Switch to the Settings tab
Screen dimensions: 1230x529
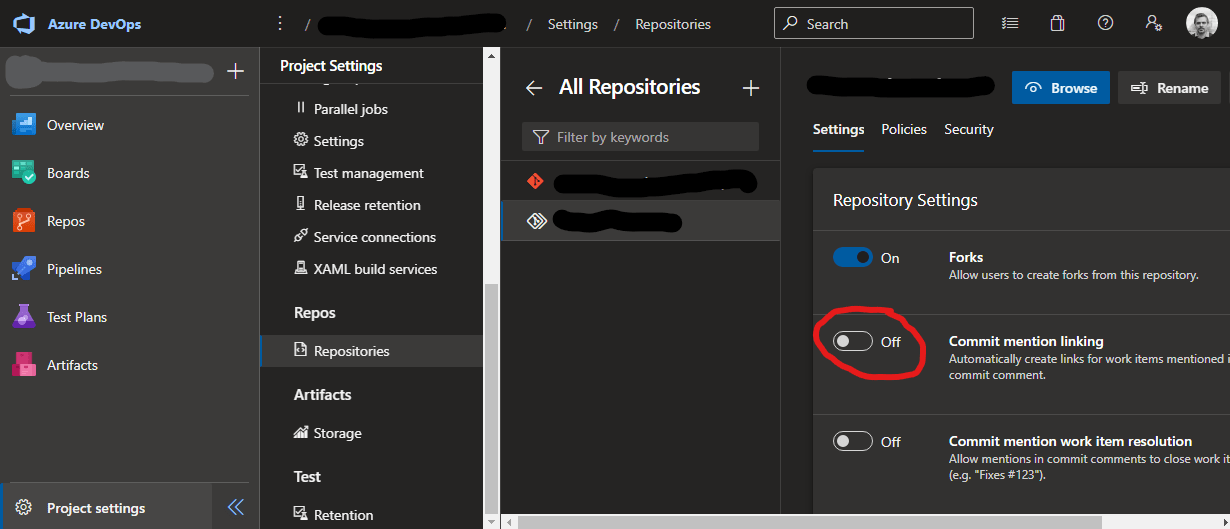pyautogui.click(x=838, y=130)
